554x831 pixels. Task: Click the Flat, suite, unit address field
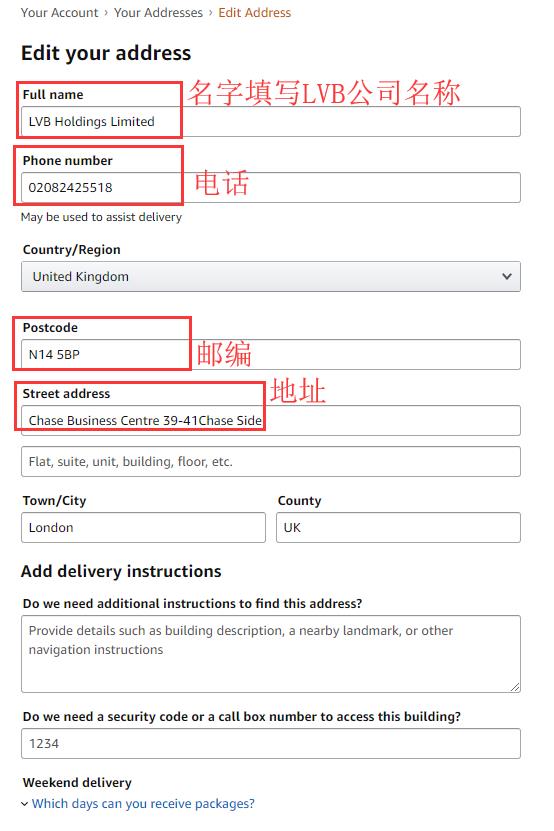click(270, 462)
